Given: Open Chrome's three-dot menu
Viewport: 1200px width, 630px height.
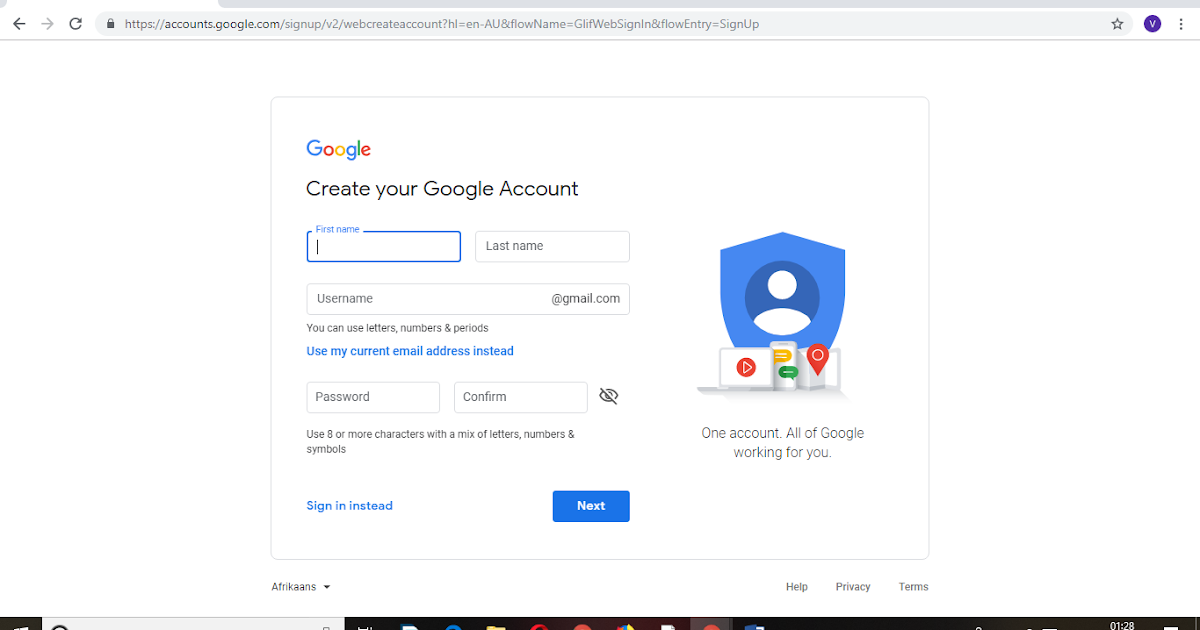Looking at the screenshot, I should click(1183, 24).
